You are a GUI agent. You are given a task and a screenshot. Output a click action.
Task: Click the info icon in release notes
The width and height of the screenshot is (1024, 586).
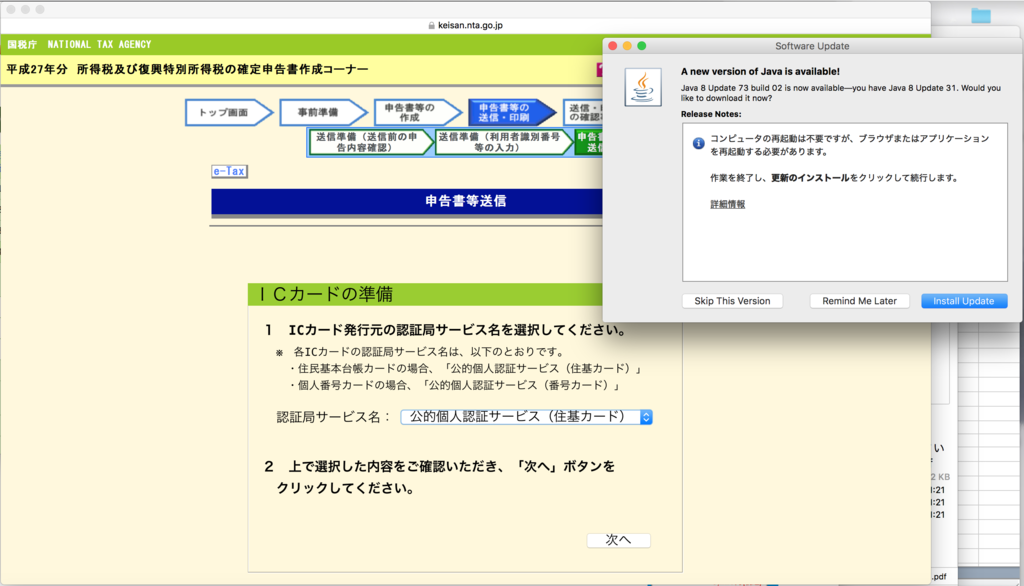point(698,143)
